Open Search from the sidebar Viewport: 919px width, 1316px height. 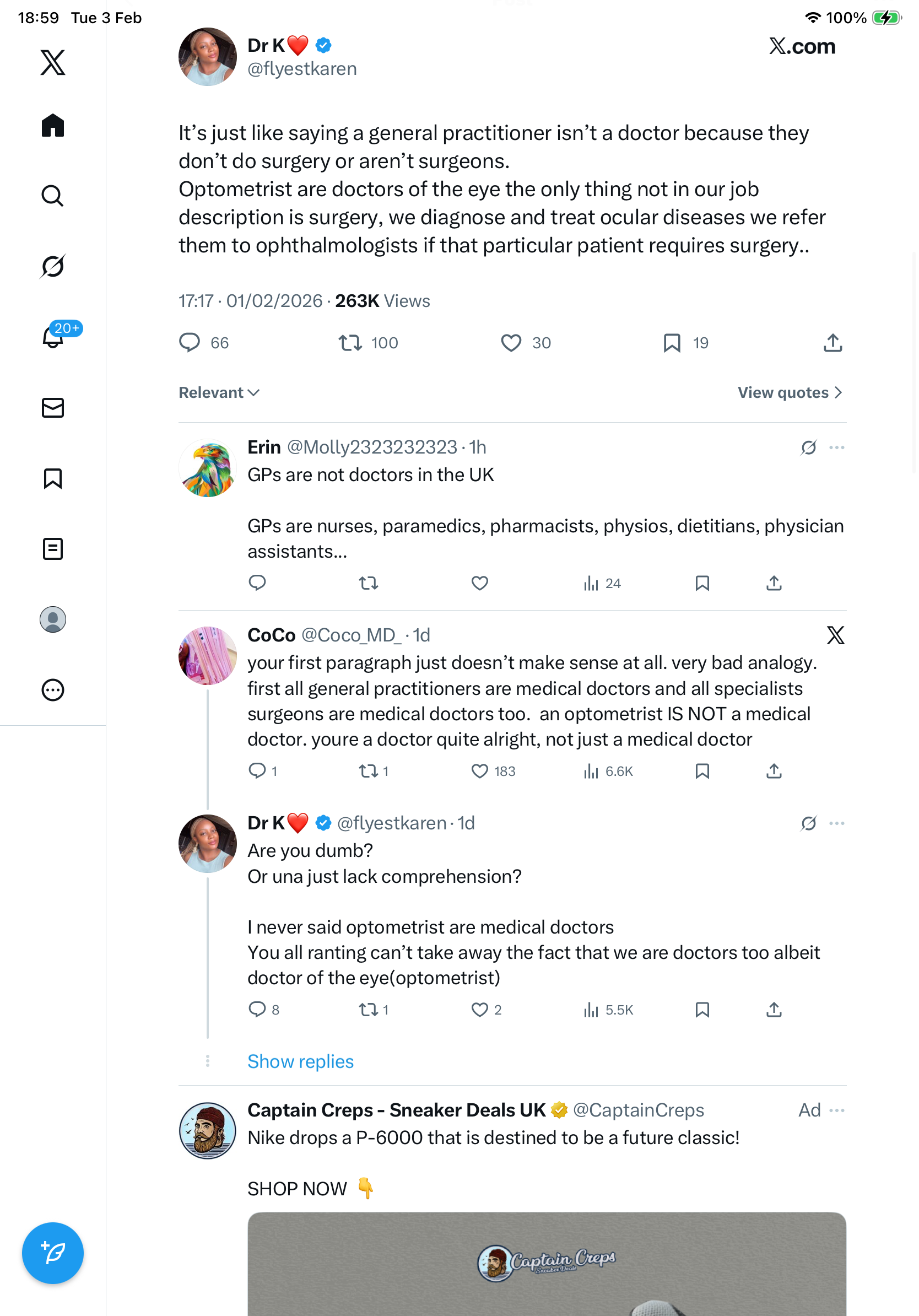pyautogui.click(x=53, y=196)
